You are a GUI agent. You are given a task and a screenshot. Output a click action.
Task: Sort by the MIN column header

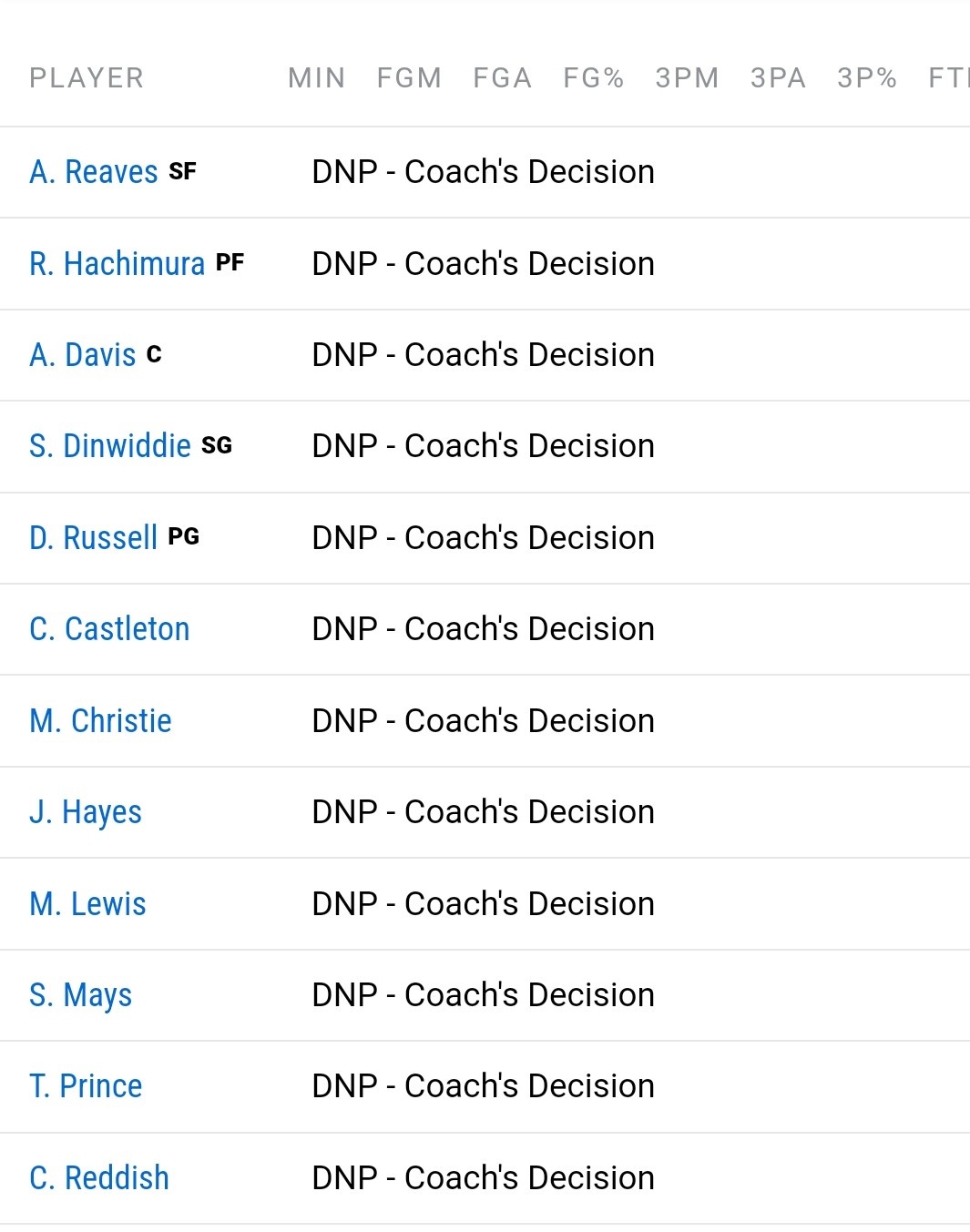coord(317,78)
